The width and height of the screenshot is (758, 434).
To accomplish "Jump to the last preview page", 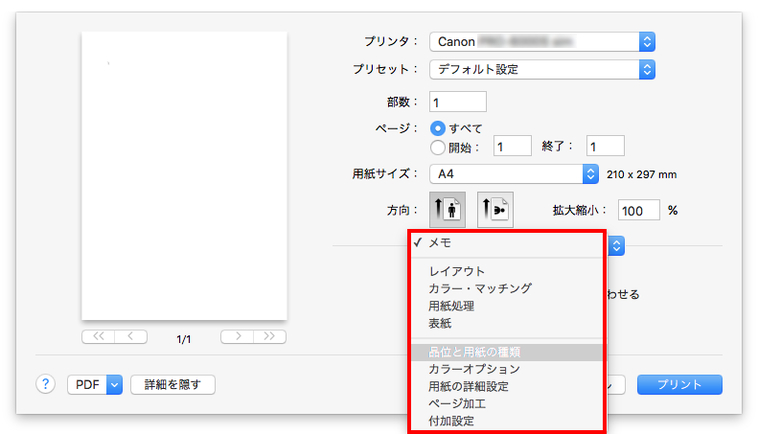I will point(270,337).
